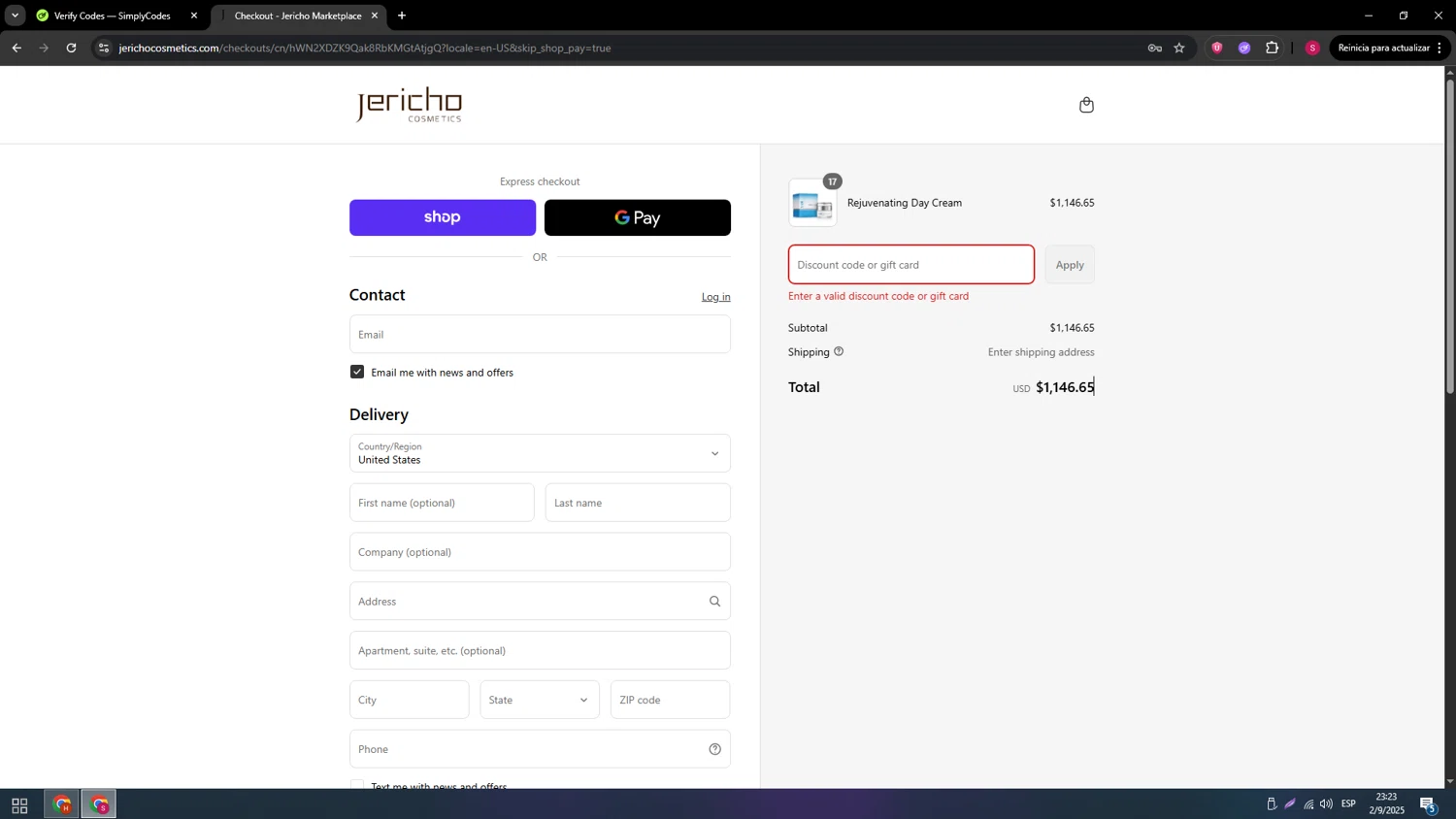1456x819 pixels.
Task: Click the phone field help icon
Action: (714, 749)
